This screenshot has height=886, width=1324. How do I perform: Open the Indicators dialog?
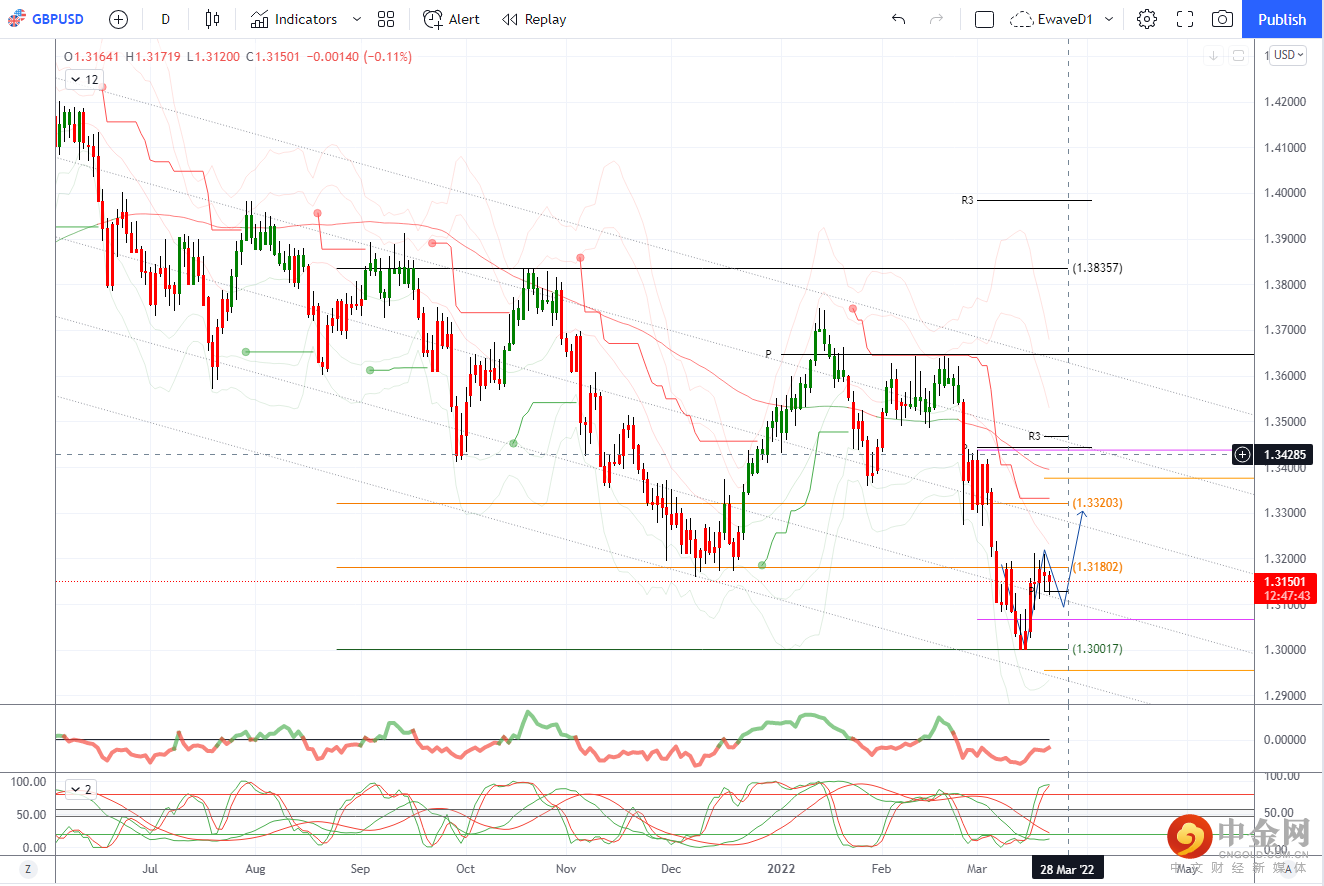tap(294, 19)
